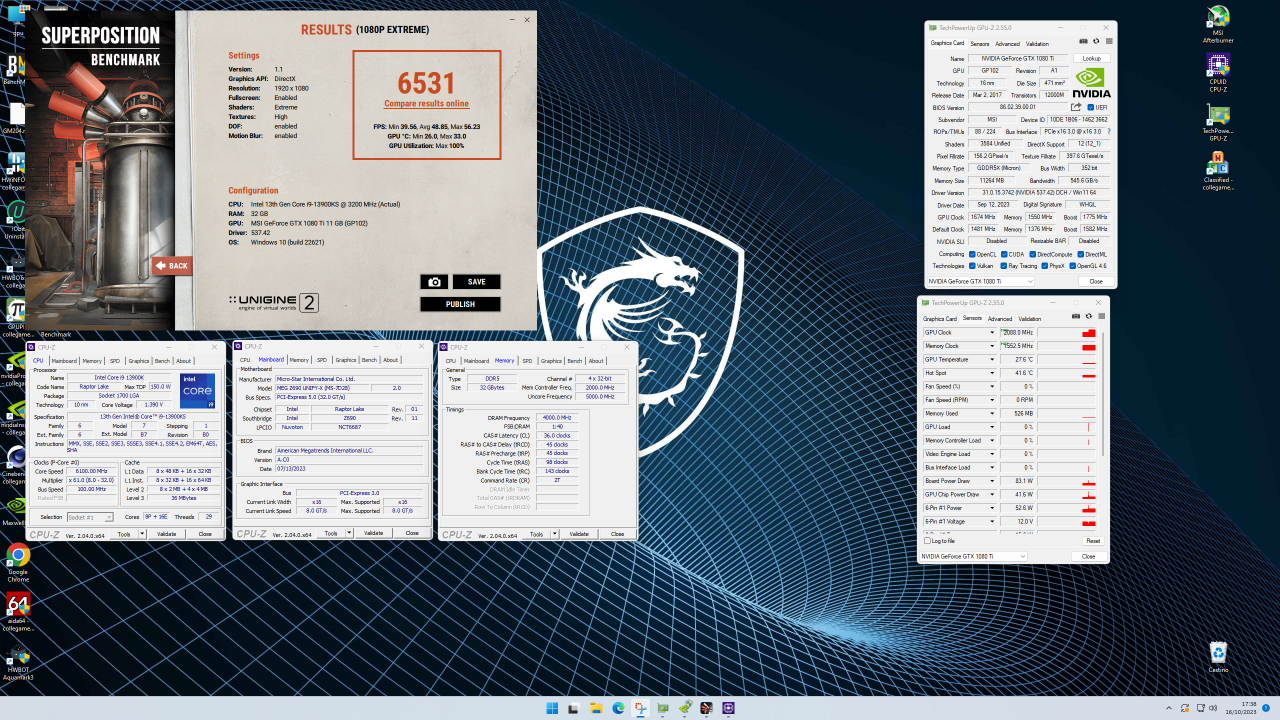Click Windows Start button on taskbar
Image resolution: width=1280 pixels, height=720 pixels.
click(552, 708)
